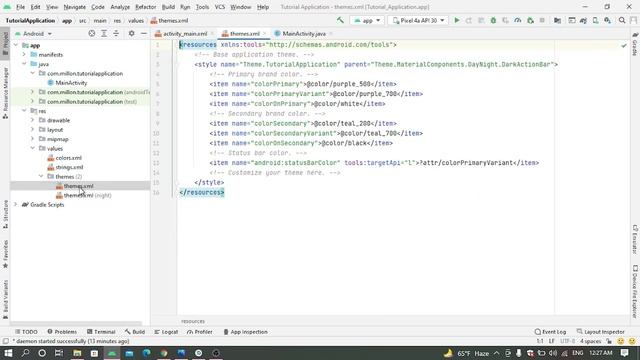Click the Select Opened File target icon
This screenshot has height=360, width=640.
[91, 33]
